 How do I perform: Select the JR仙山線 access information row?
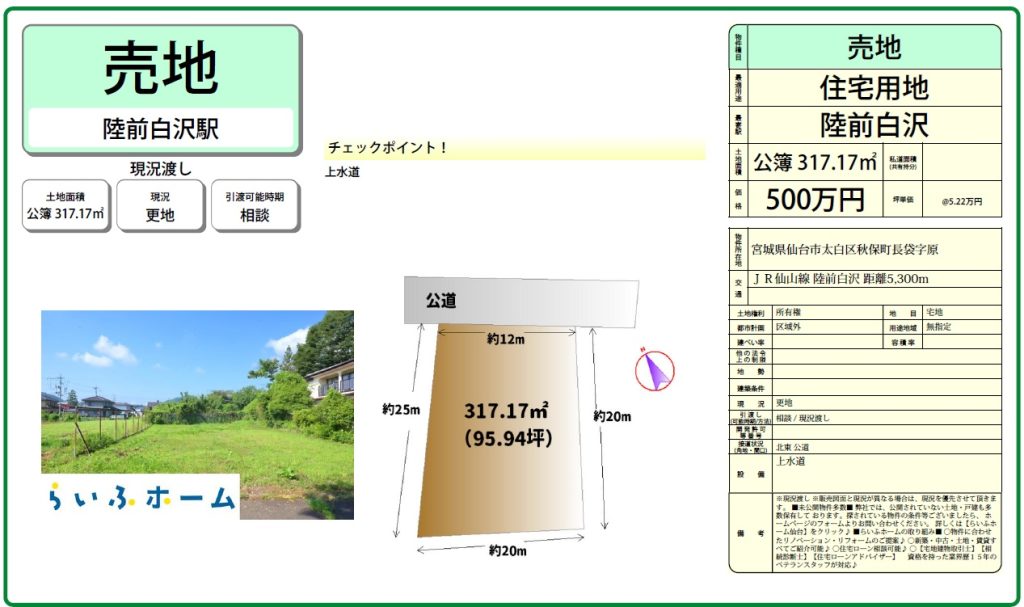click(873, 279)
